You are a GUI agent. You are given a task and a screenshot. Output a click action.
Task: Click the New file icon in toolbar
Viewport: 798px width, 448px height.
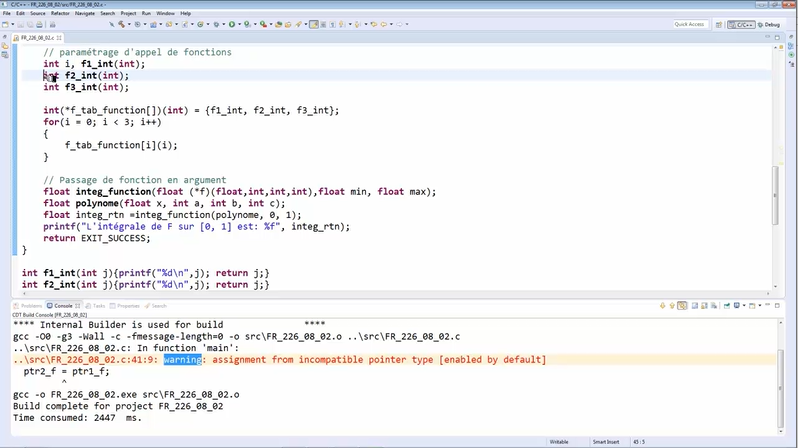(x=7, y=24)
